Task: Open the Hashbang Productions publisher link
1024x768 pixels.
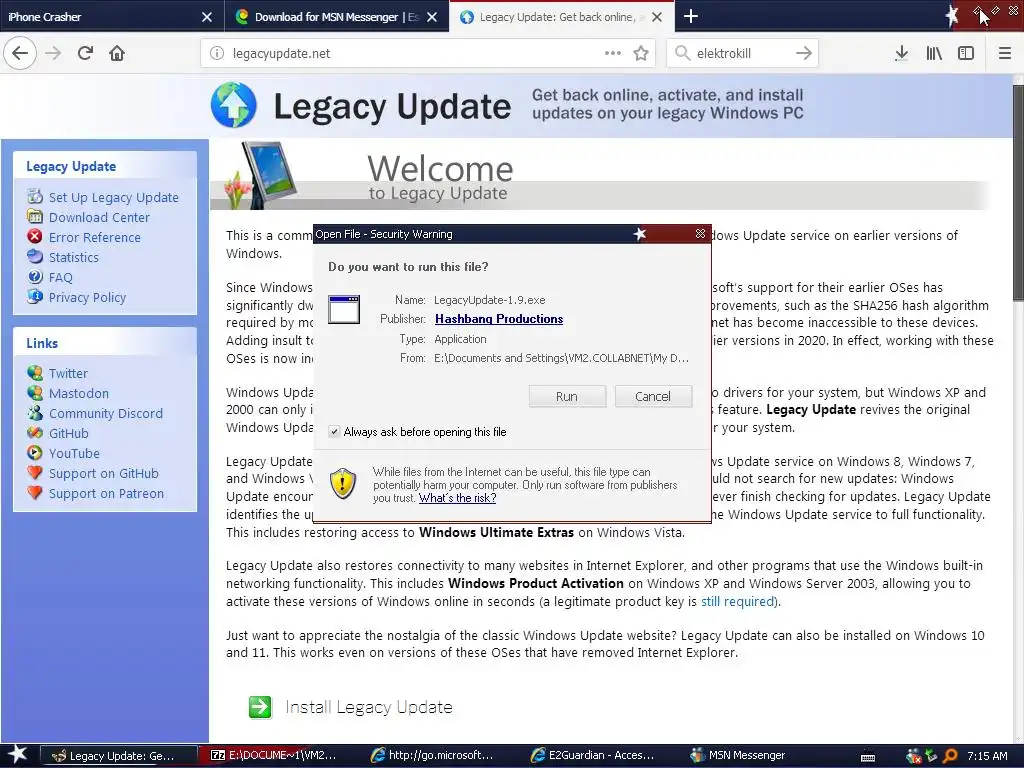Action: (499, 319)
